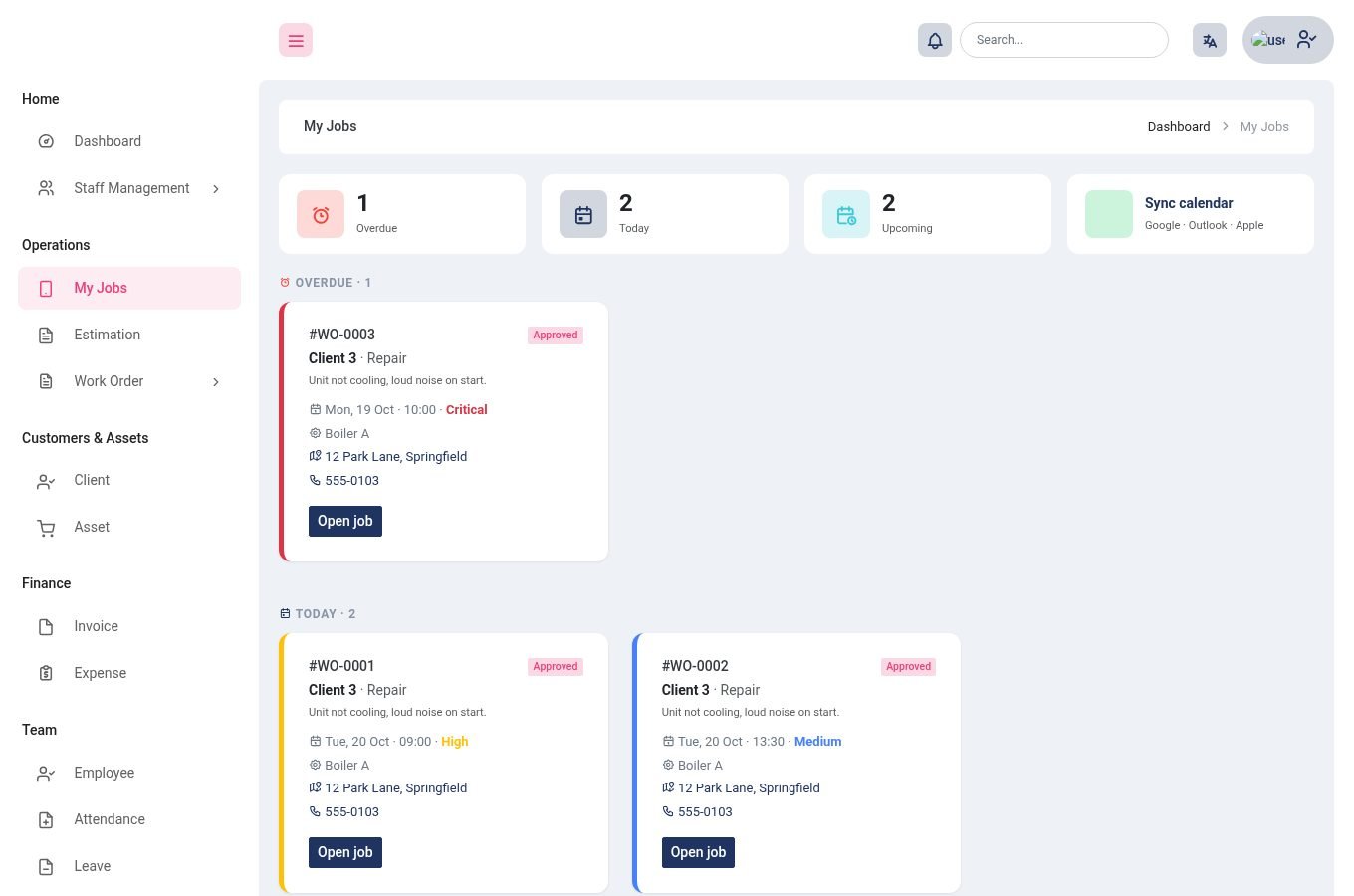Click the Work Order document icon
The image size is (1354, 896).
[x=46, y=381]
